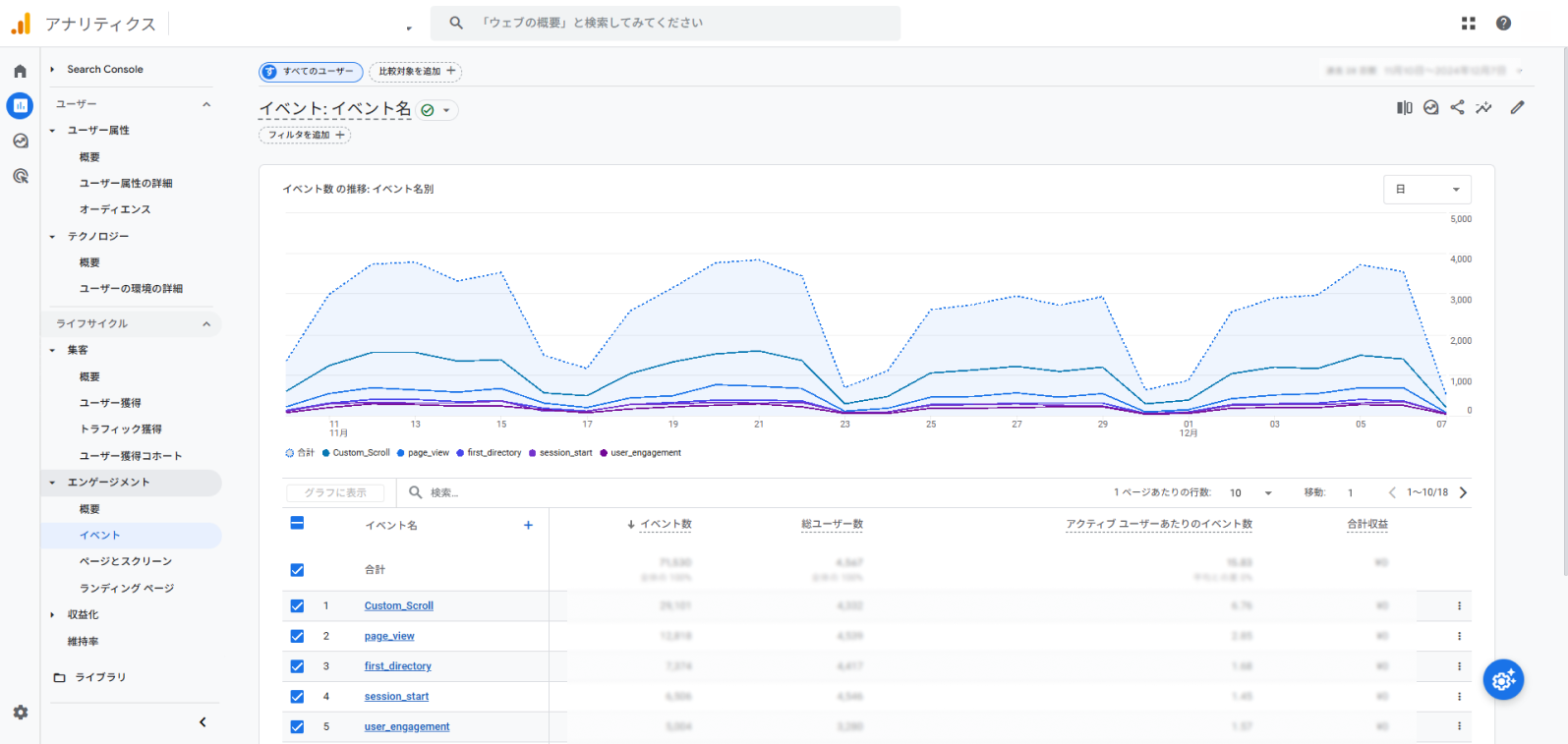Viewport: 1568px width, 744px height.
Task: Open the apps grid icon
Action: pos(1468,23)
